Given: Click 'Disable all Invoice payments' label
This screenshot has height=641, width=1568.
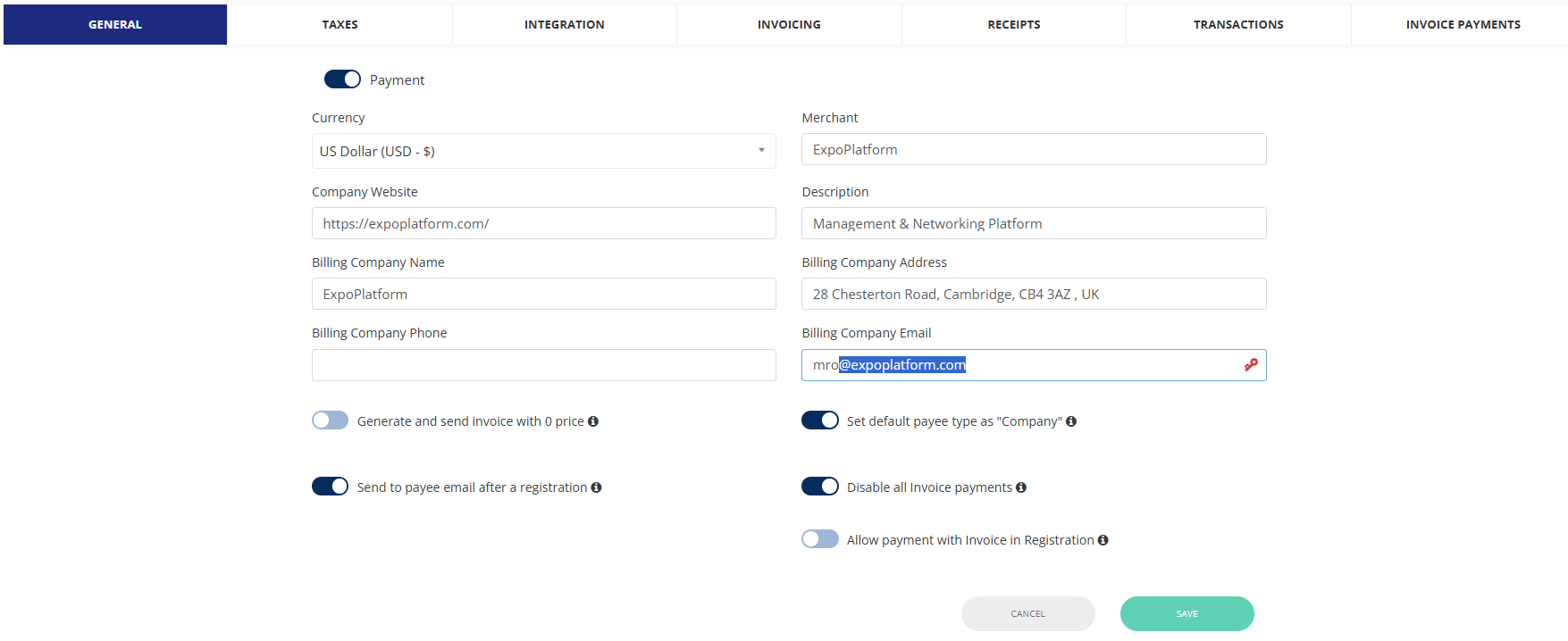Looking at the screenshot, I should (x=929, y=487).
